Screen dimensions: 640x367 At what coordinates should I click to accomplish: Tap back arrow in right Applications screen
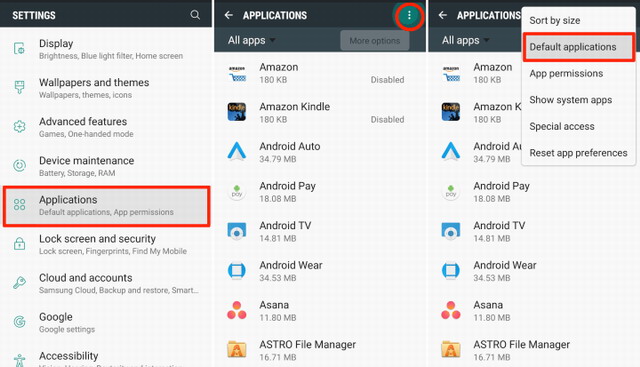442,15
